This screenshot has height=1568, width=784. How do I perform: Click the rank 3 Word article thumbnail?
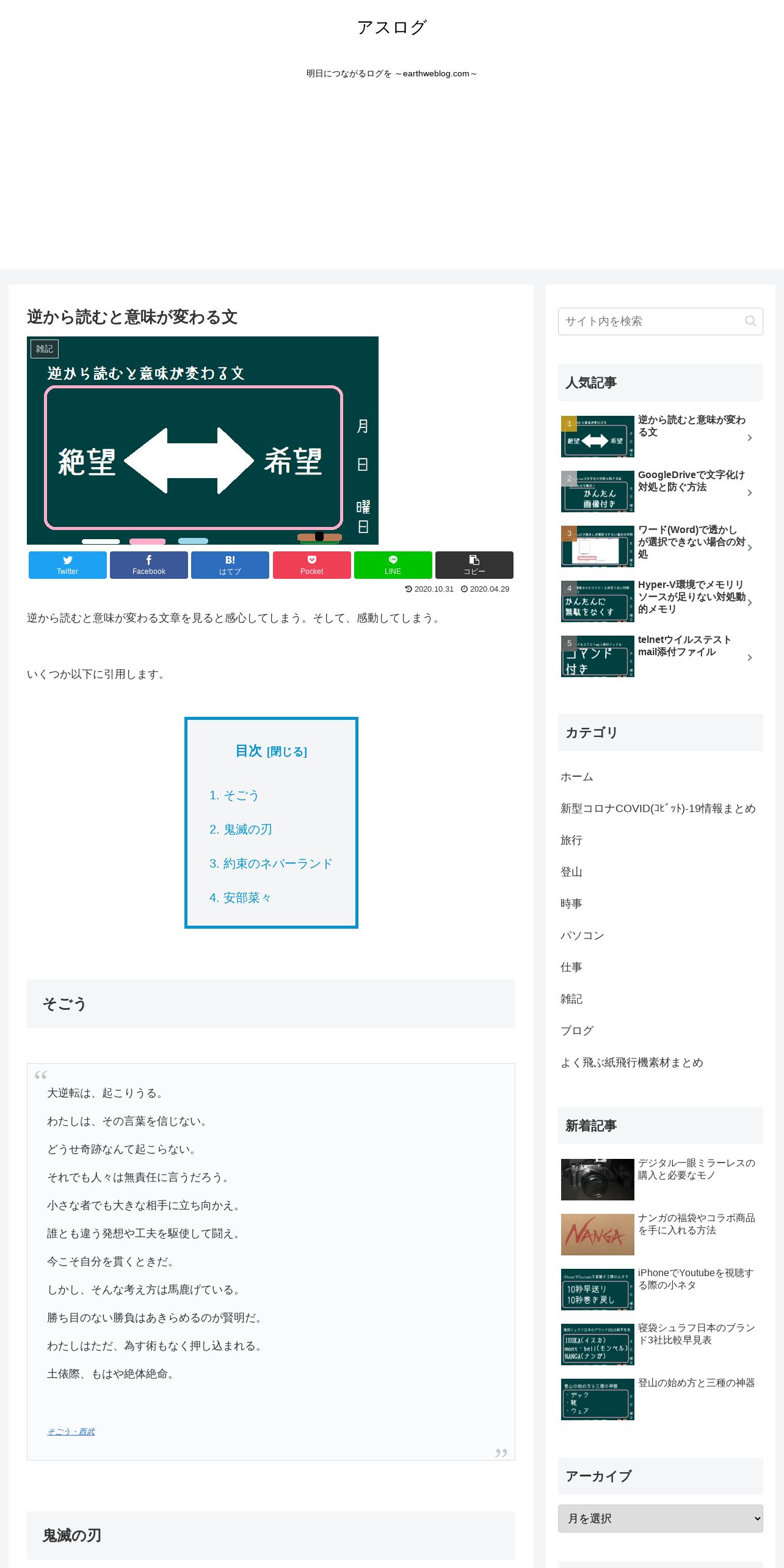tap(598, 546)
